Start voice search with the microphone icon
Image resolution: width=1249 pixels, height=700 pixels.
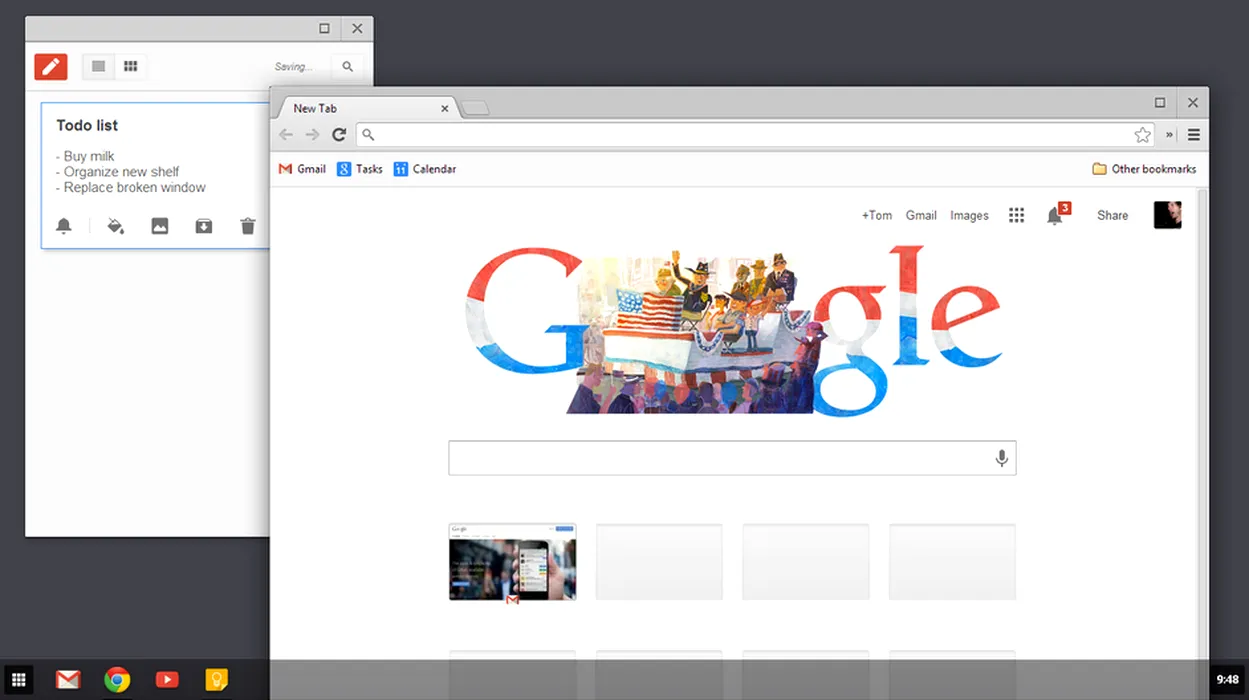1001,458
